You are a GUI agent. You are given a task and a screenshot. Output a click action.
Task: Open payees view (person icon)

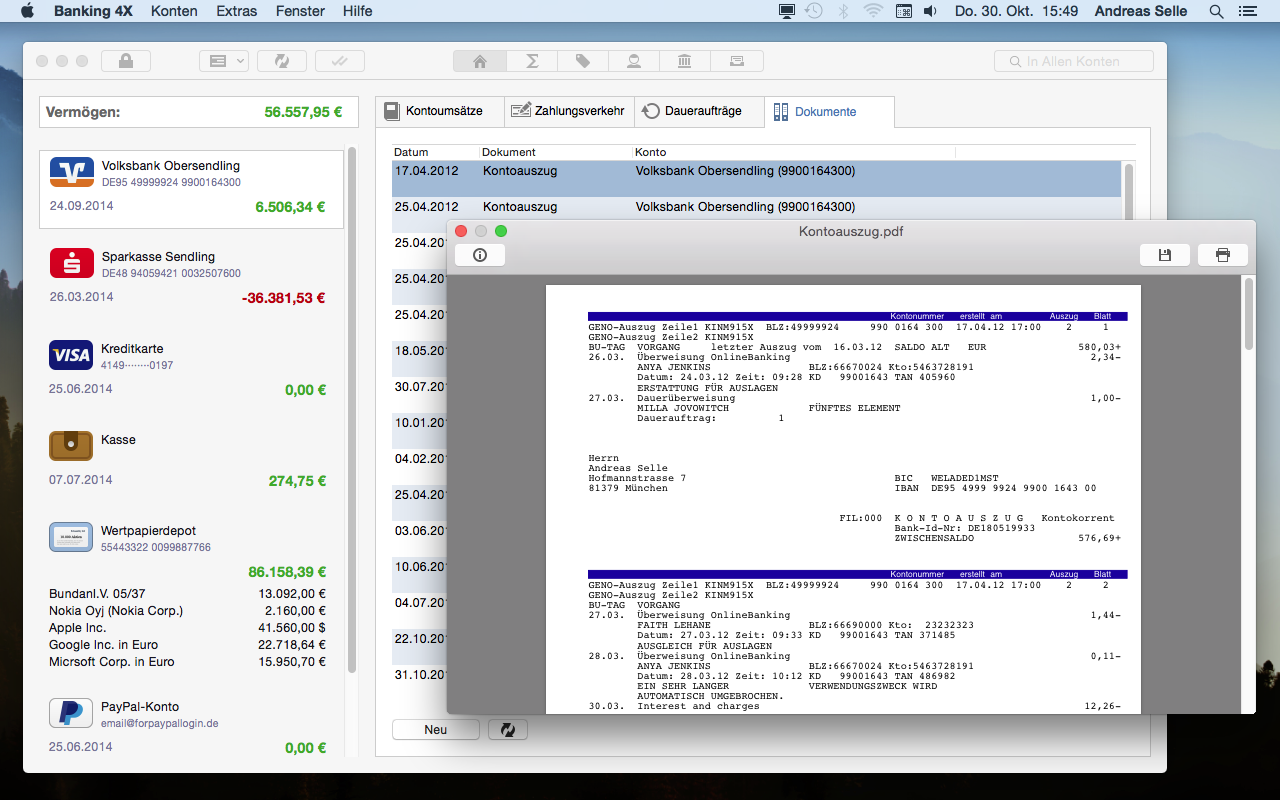(634, 60)
